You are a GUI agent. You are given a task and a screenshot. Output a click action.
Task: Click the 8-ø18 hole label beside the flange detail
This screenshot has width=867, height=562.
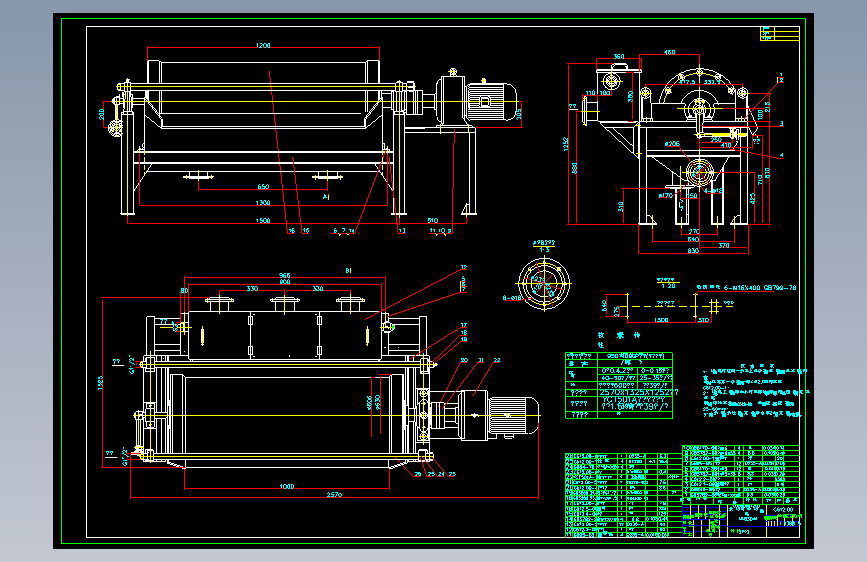[512, 298]
